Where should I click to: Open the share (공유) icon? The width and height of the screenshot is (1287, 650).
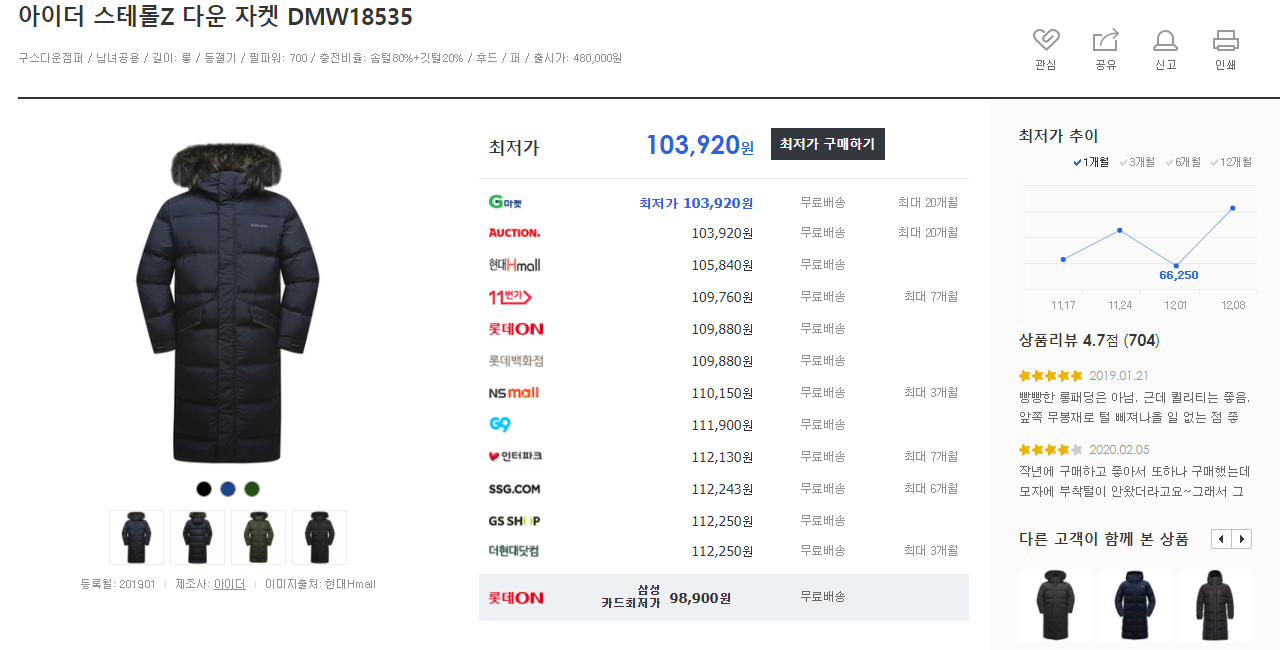click(x=1105, y=40)
